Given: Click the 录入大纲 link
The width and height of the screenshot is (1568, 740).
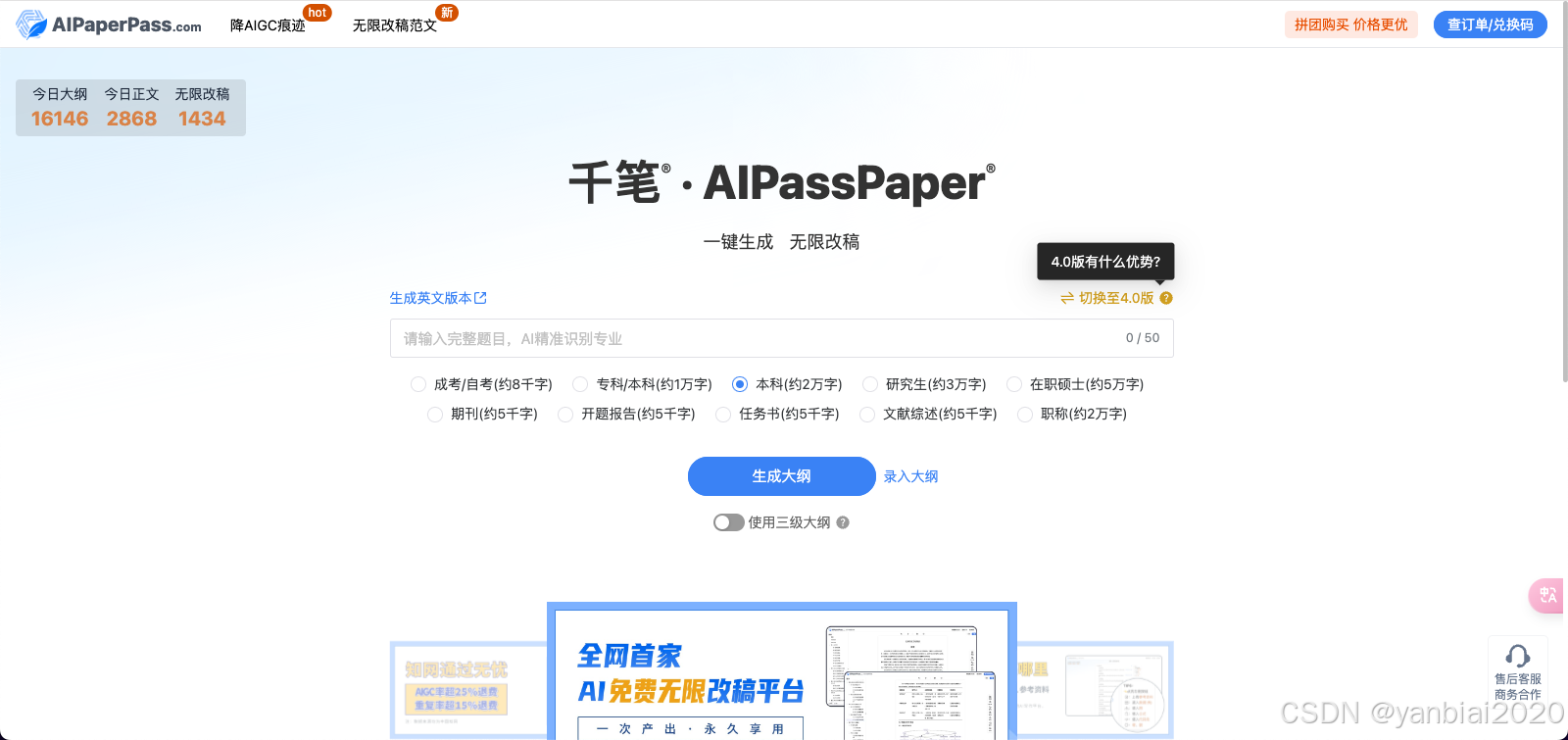Looking at the screenshot, I should [911, 476].
